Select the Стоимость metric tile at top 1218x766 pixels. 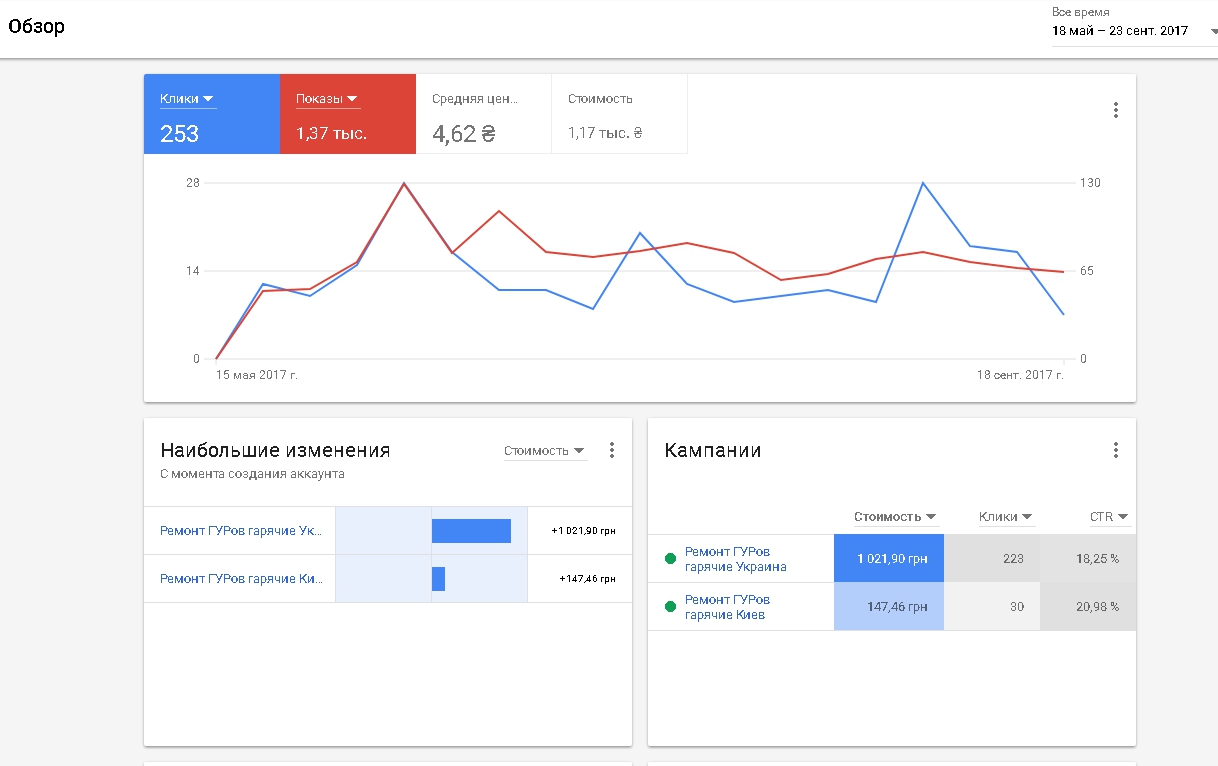[x=619, y=114]
